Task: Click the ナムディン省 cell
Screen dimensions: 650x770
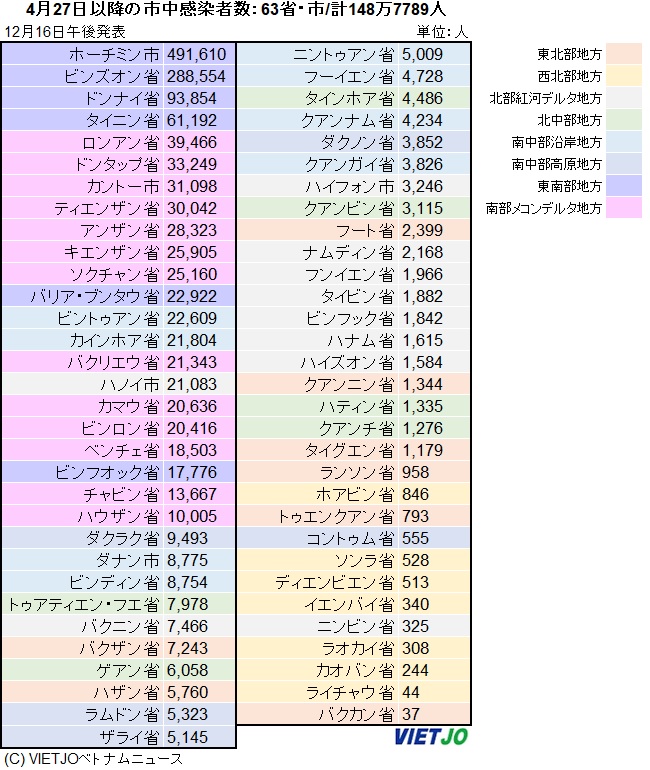Action: click(348, 252)
